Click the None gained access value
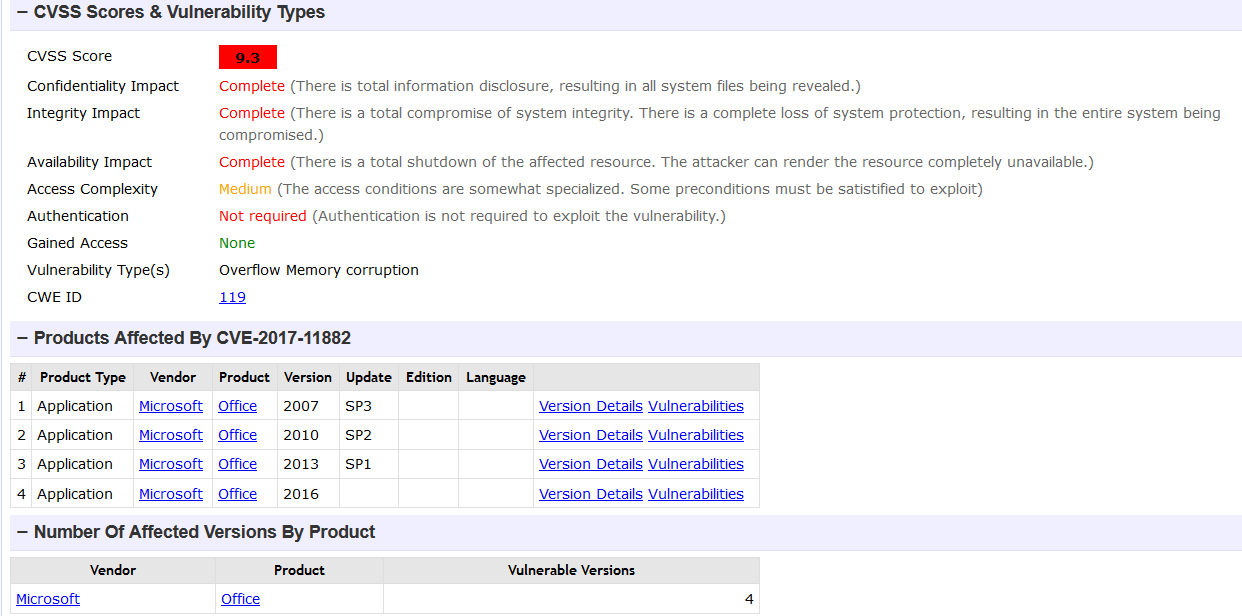 237,243
